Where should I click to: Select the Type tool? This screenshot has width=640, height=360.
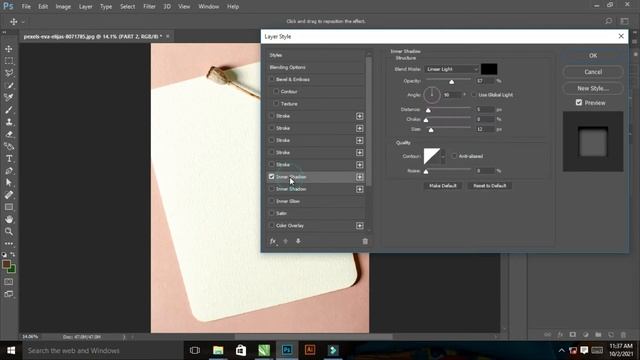(x=9, y=158)
